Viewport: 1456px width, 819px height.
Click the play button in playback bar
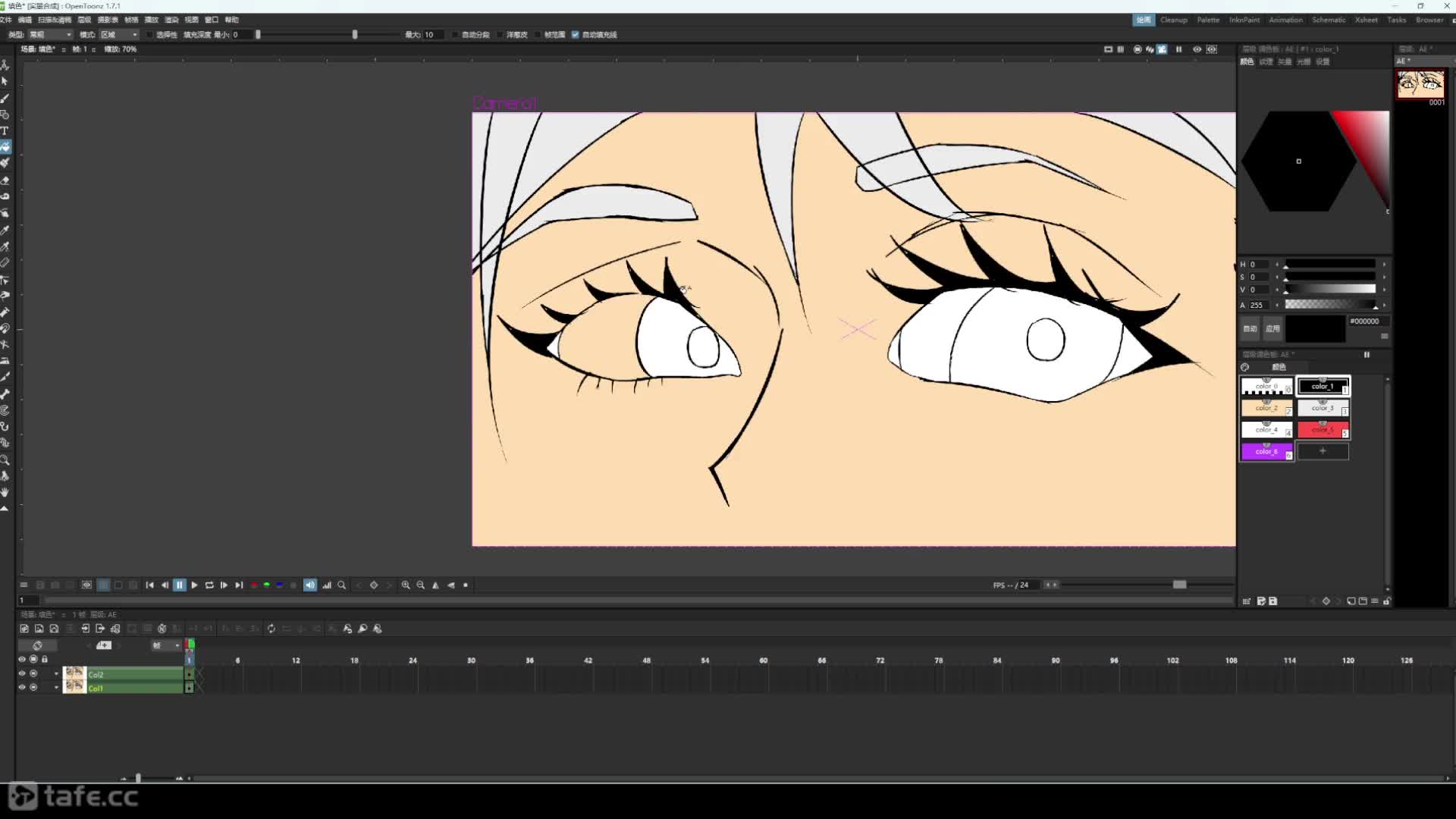[194, 585]
